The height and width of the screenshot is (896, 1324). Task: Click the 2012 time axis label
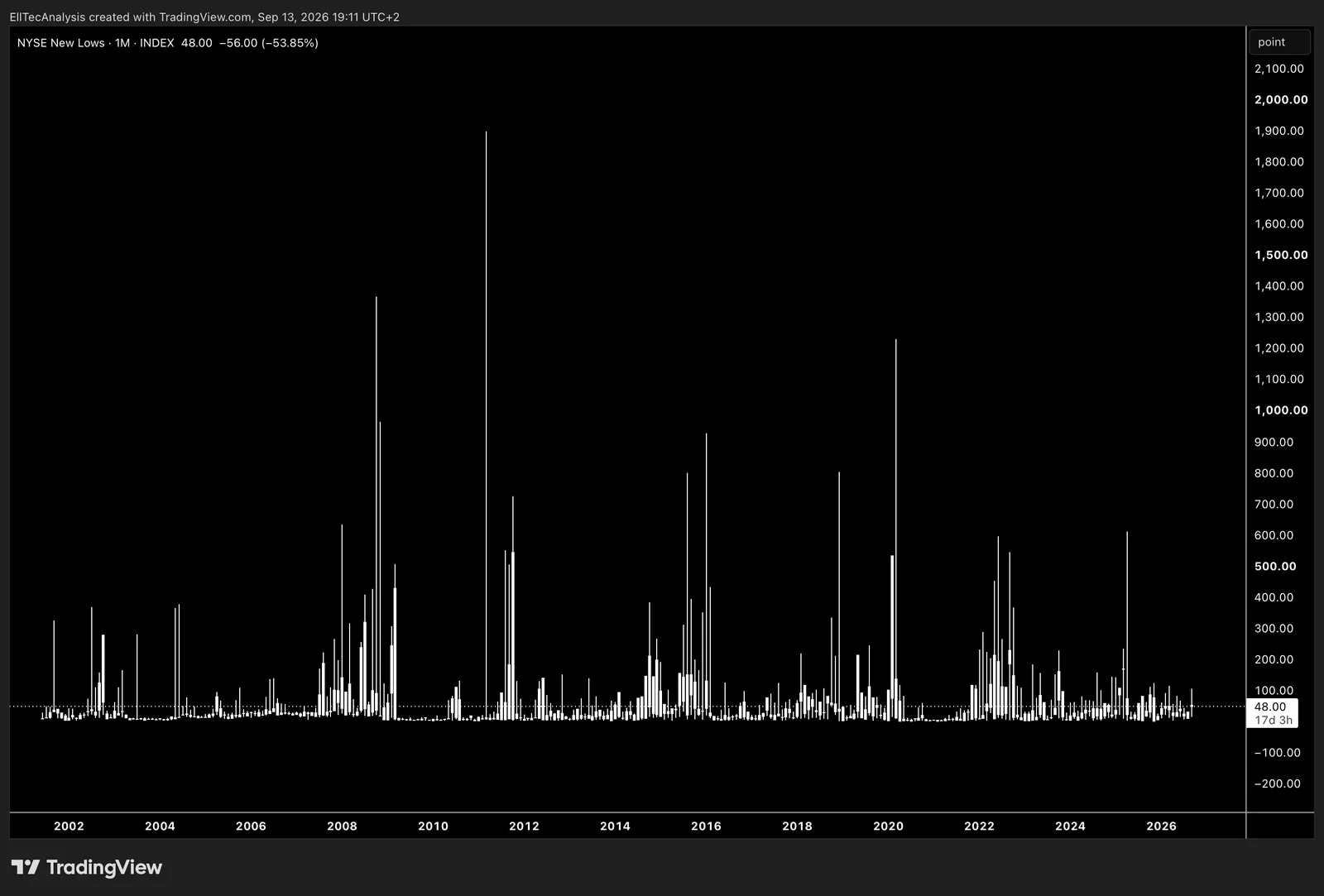pyautogui.click(x=524, y=826)
